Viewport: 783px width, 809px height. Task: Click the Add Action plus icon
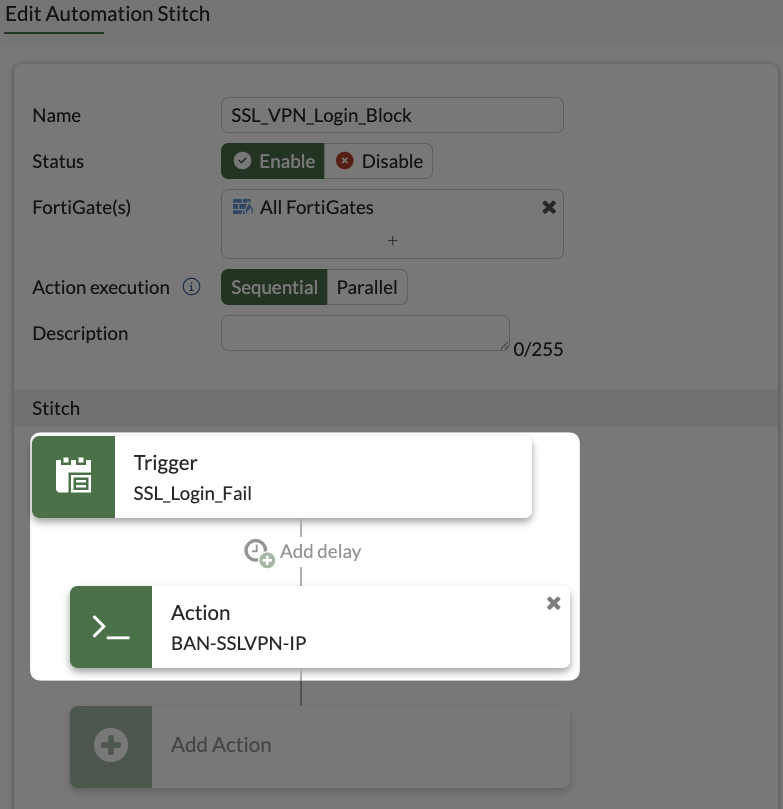point(111,745)
